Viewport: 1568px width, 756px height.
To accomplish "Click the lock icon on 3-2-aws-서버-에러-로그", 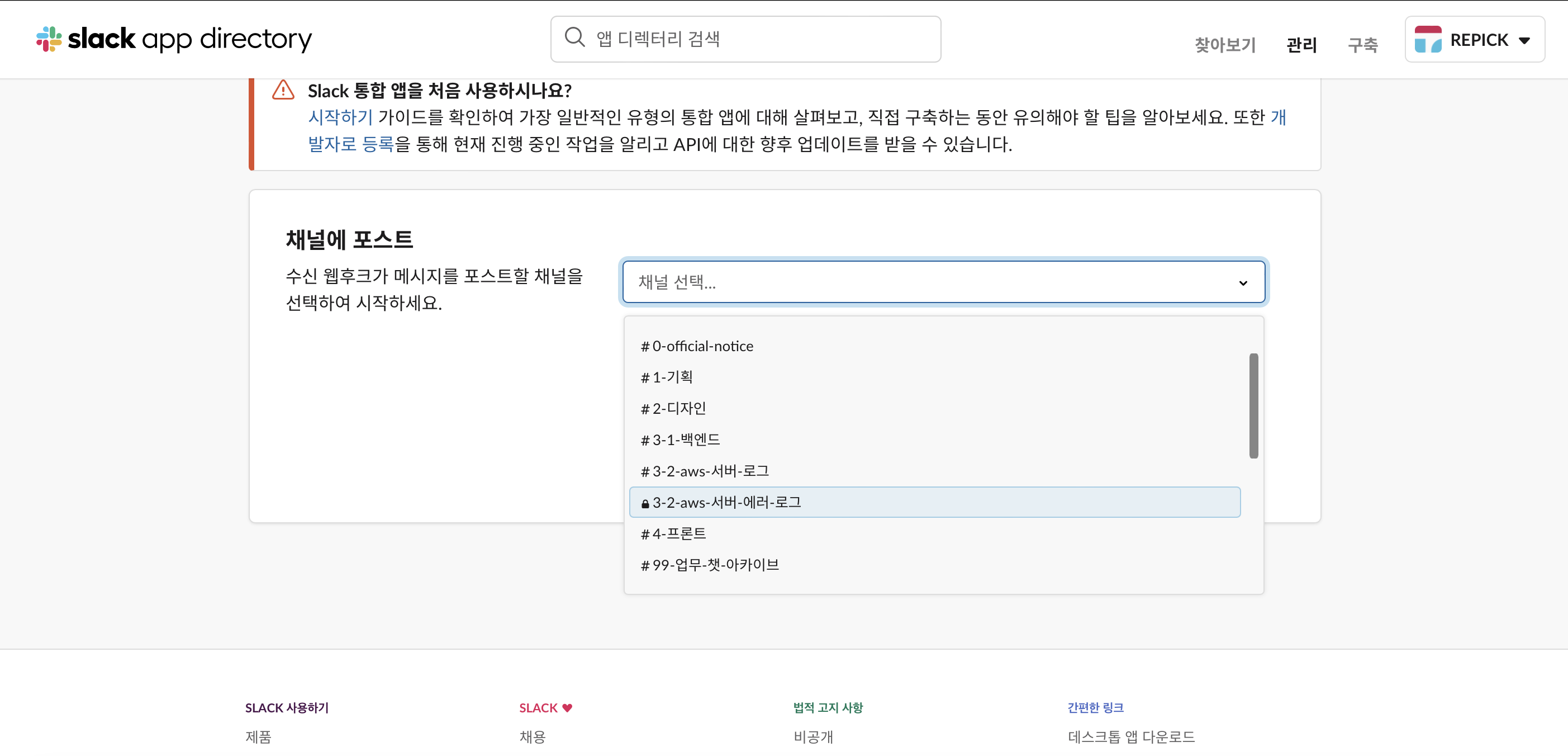I will pos(645,503).
